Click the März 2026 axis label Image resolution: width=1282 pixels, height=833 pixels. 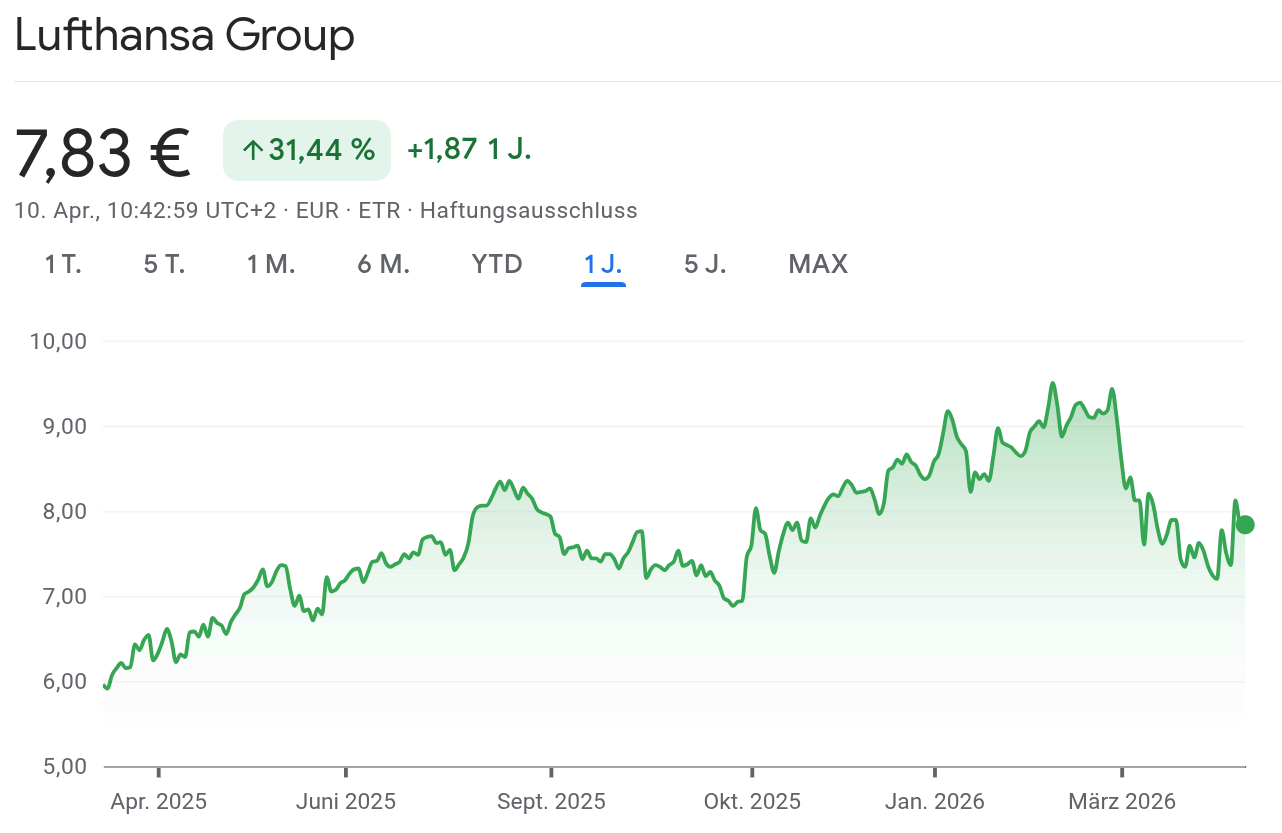point(1122,801)
